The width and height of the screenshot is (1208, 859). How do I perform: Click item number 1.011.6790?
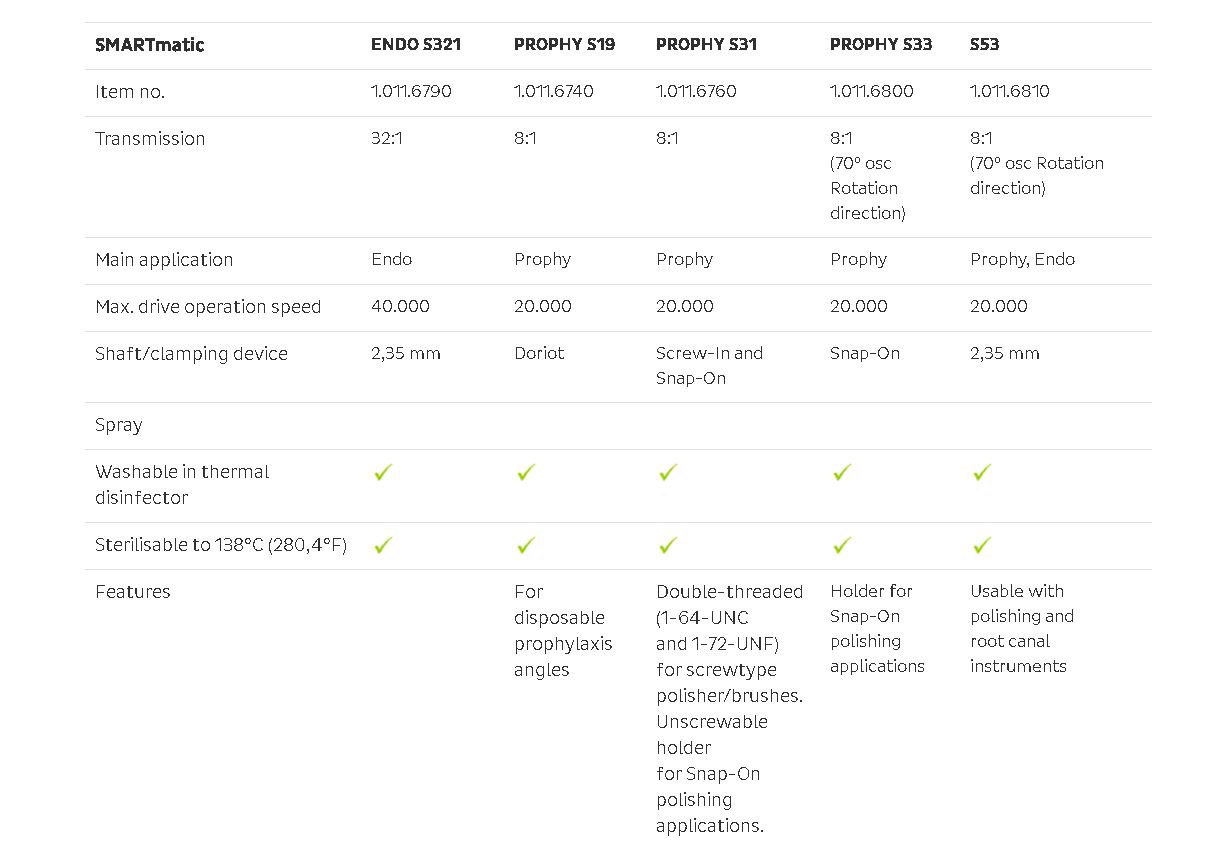(411, 91)
